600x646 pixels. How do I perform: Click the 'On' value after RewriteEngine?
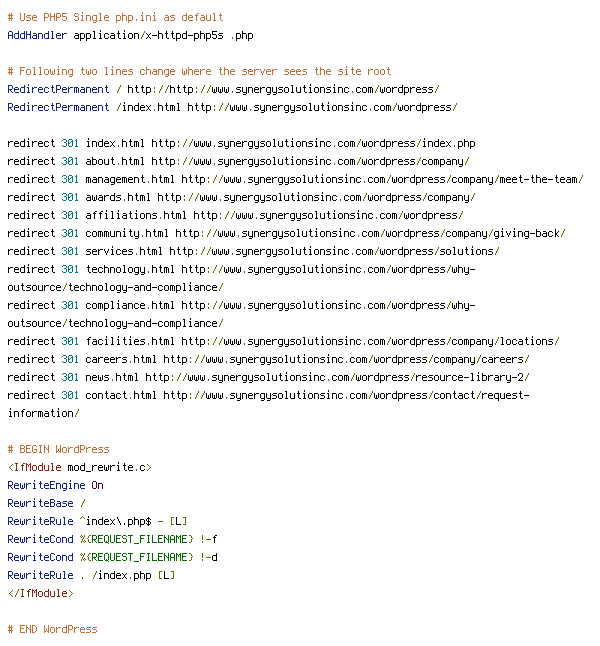97,486
